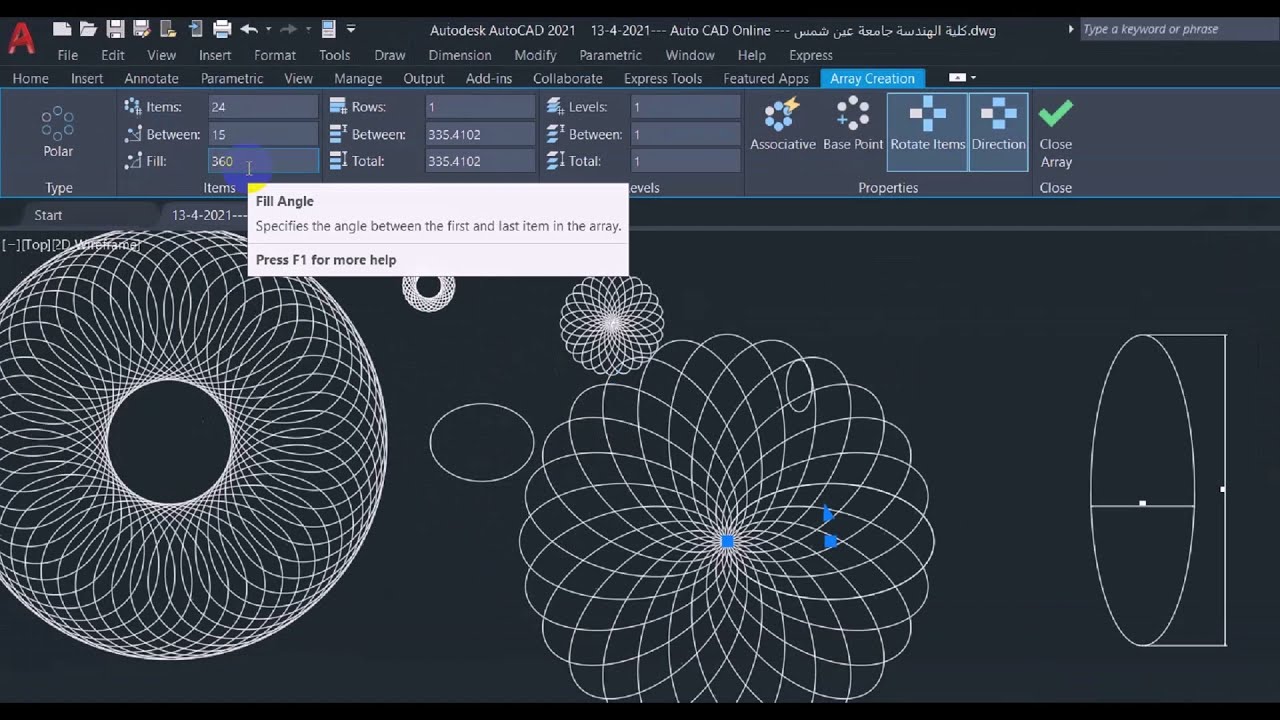The height and width of the screenshot is (720, 1280).
Task: Click the Items count input field
Action: pos(263,106)
